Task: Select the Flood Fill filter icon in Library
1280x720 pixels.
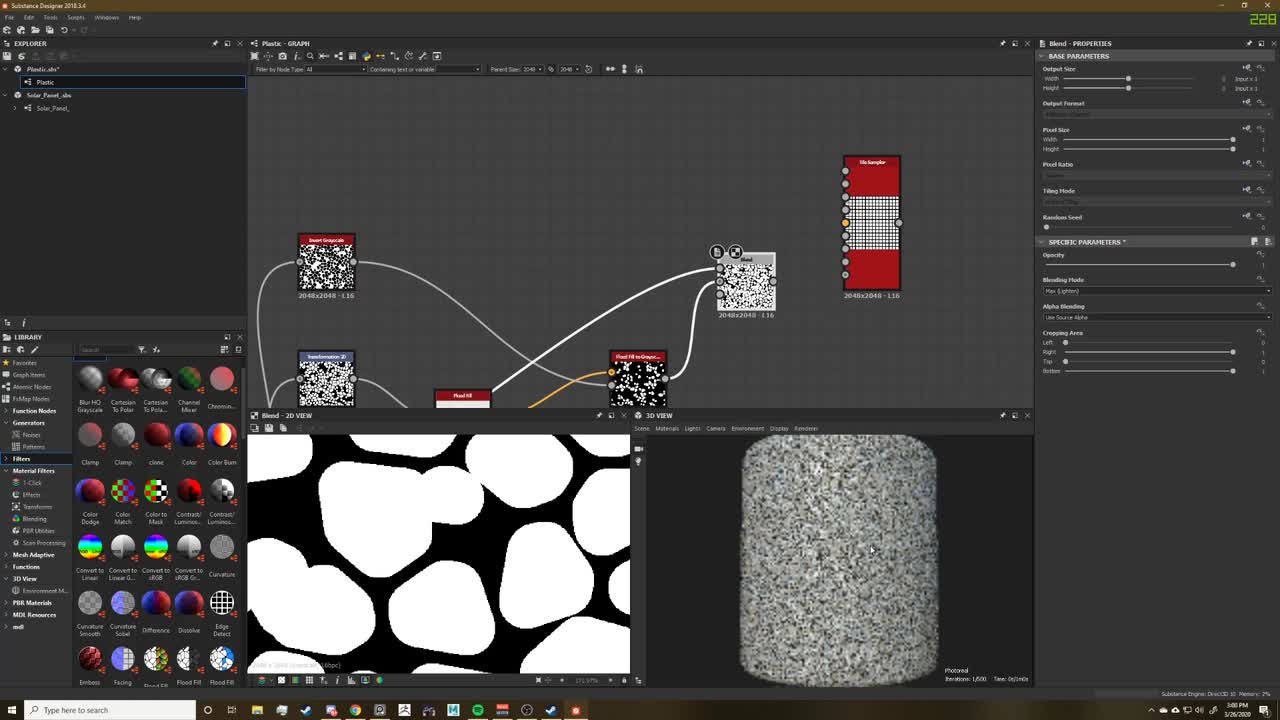Action: point(189,660)
